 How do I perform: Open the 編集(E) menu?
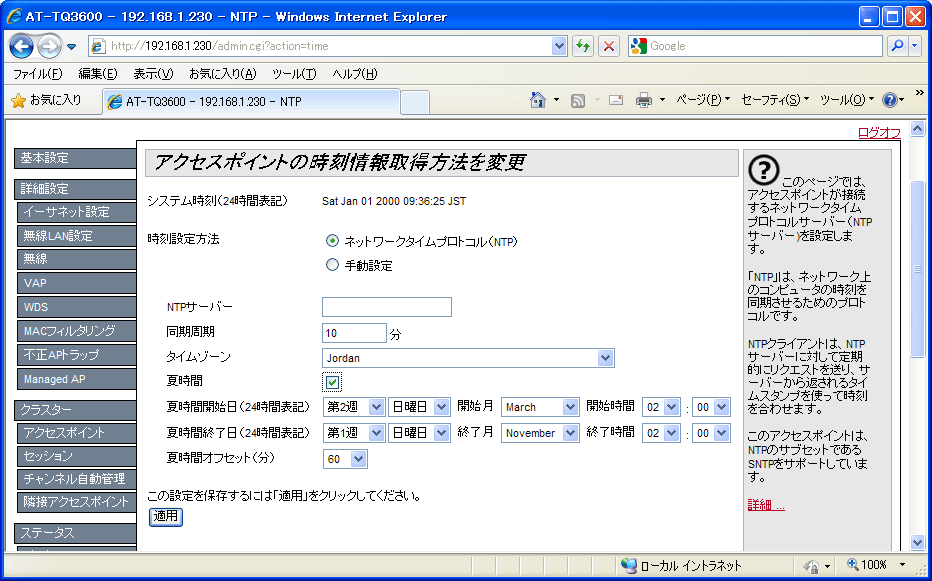(98, 74)
